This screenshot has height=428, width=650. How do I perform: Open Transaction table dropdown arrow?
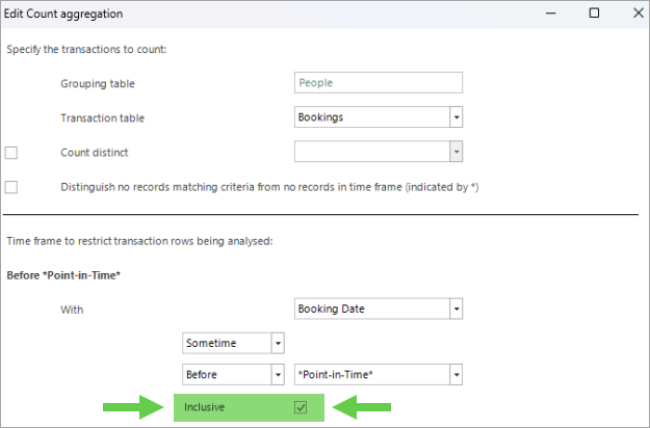456,117
